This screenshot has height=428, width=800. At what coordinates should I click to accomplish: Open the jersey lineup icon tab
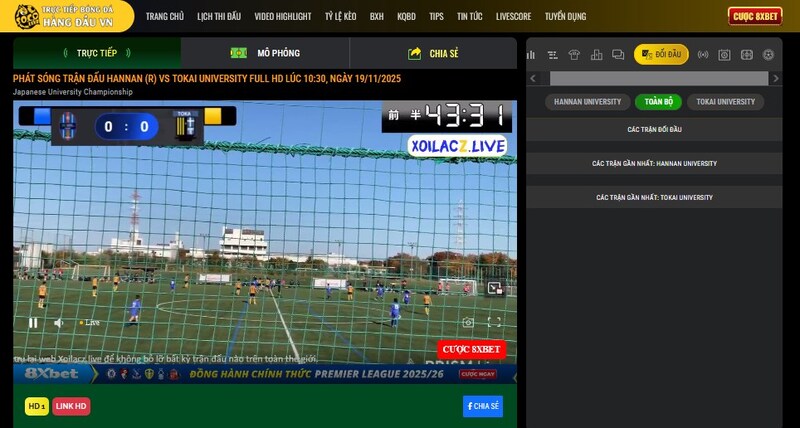574,55
